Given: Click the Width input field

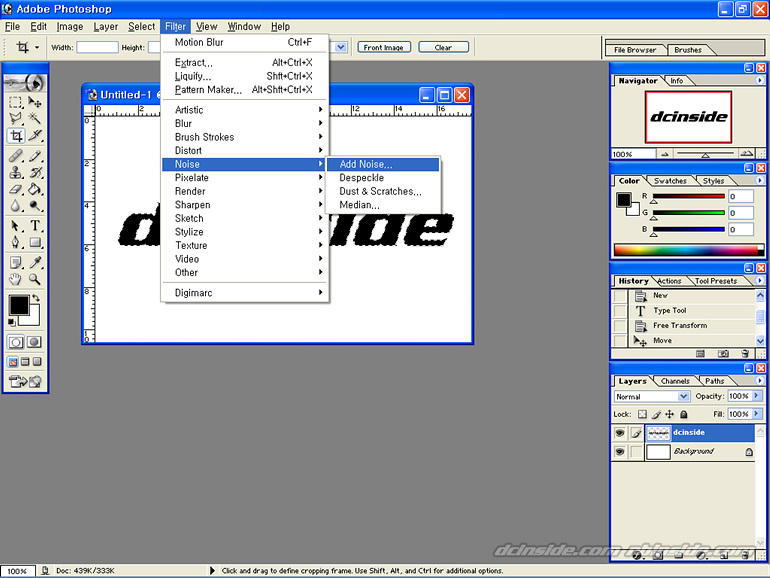Looking at the screenshot, I should [x=97, y=47].
